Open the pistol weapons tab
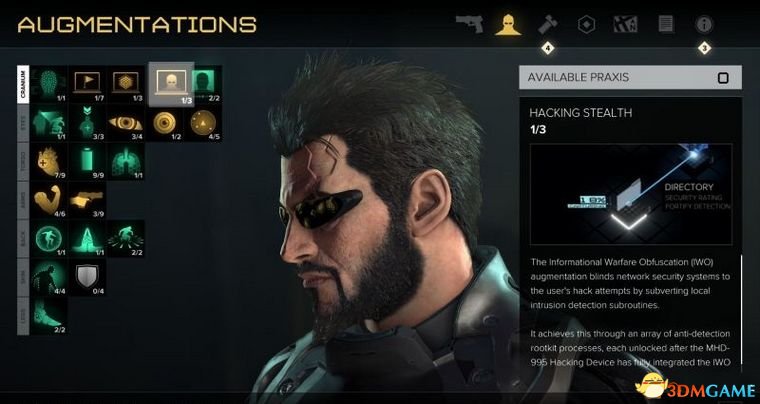The image size is (760, 404). pos(470,24)
